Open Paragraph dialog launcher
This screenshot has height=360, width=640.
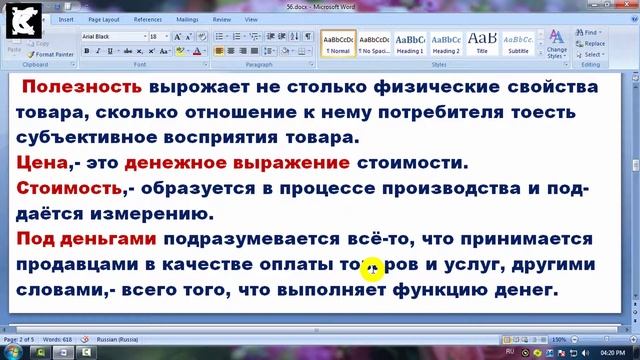point(311,64)
